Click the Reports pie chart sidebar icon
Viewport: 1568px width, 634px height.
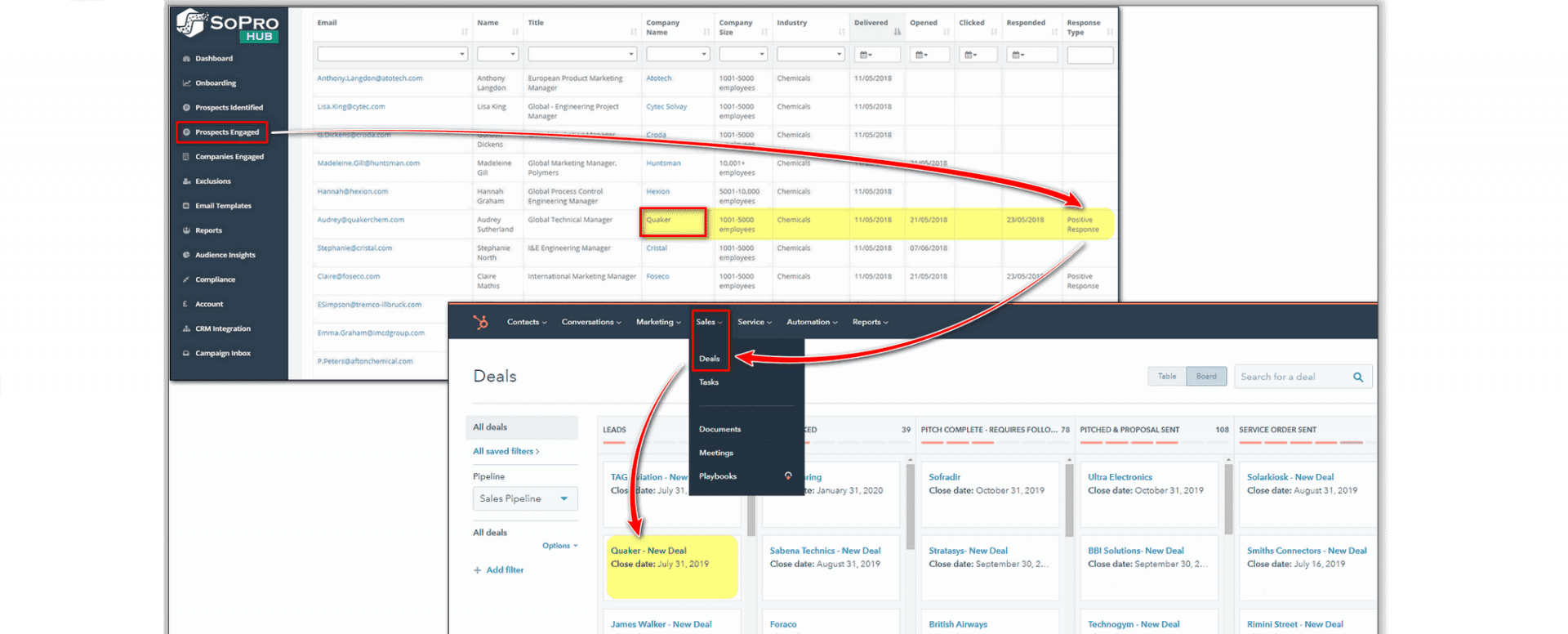pyautogui.click(x=186, y=230)
